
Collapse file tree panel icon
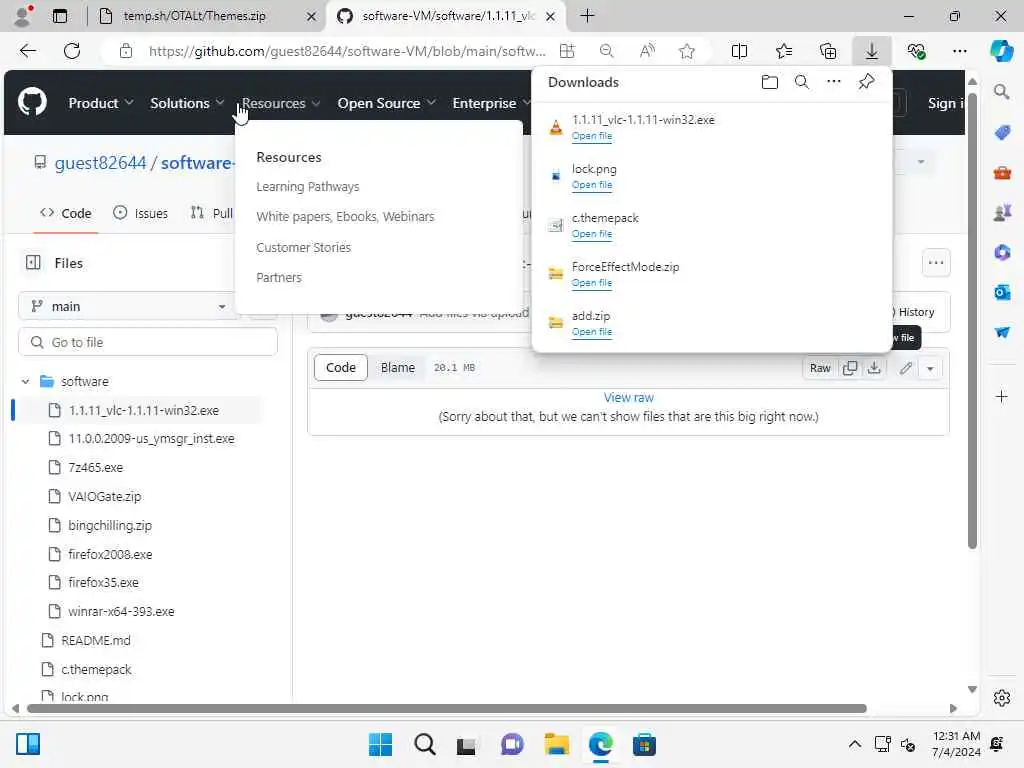[33, 263]
